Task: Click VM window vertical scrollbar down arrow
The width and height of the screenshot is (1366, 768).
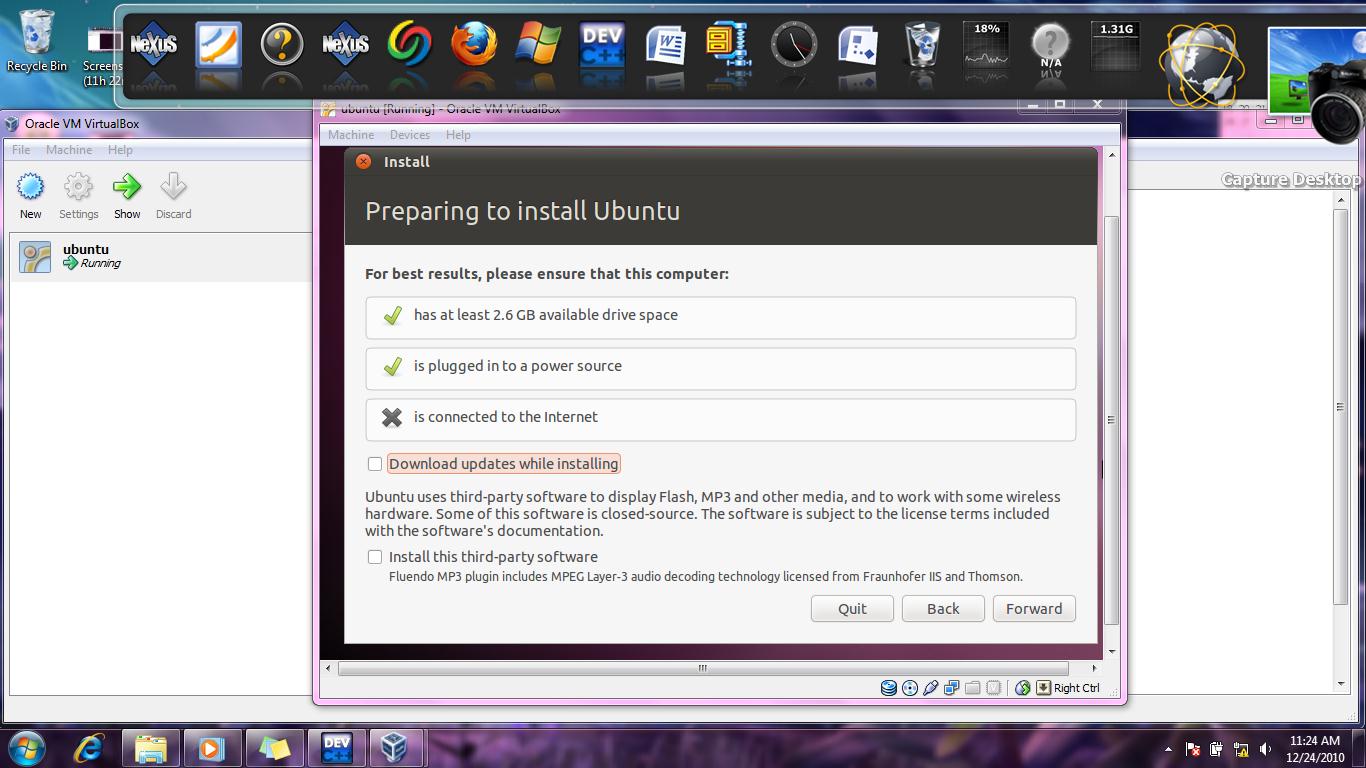Action: point(1111,651)
